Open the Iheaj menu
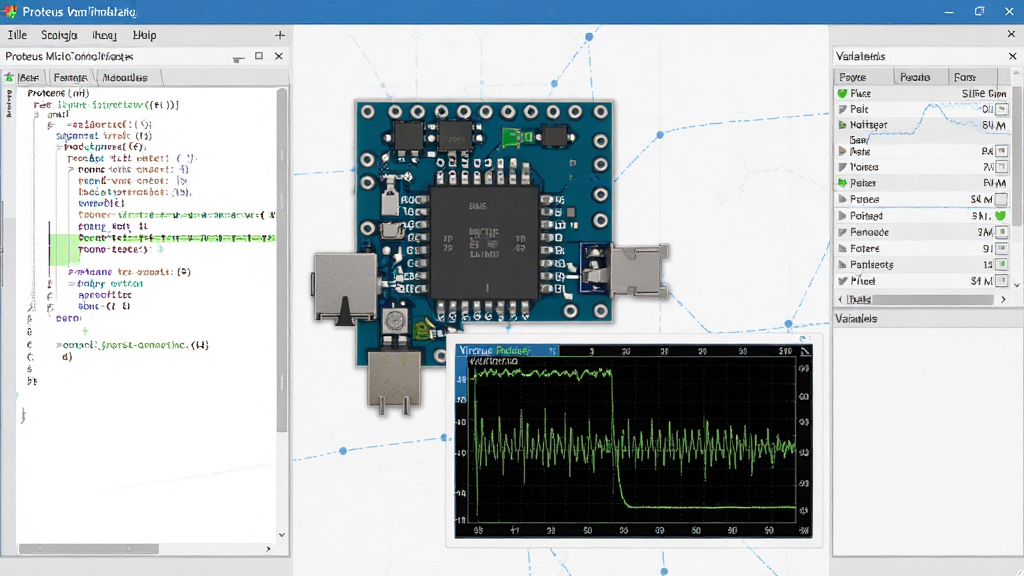Image resolution: width=1024 pixels, height=576 pixels. [x=104, y=35]
